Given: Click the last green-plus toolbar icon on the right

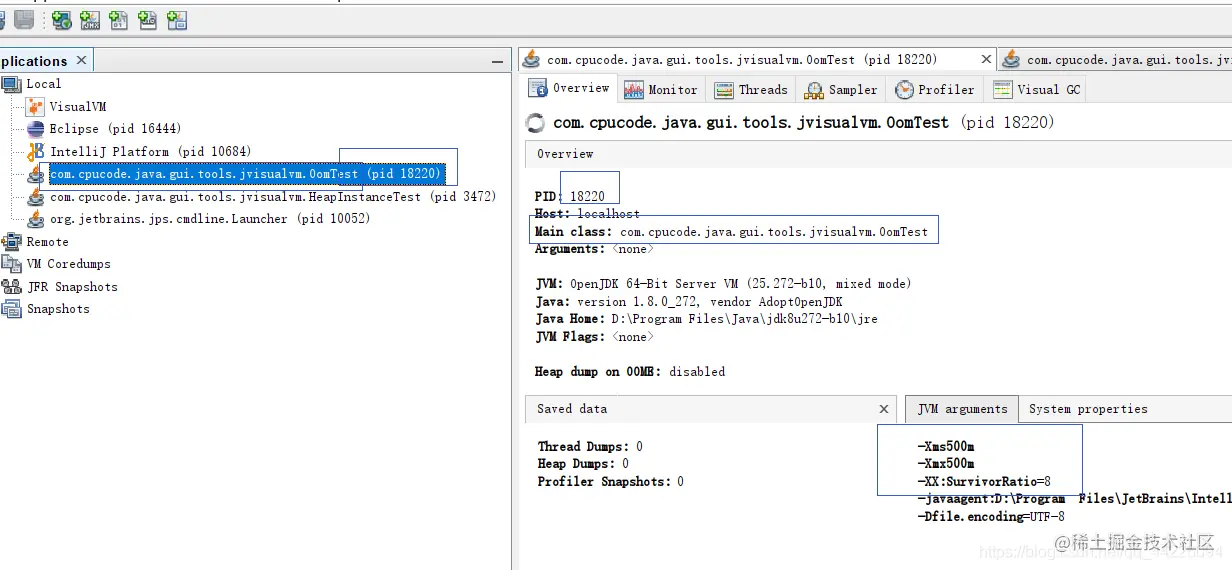Looking at the screenshot, I should coord(177,19).
